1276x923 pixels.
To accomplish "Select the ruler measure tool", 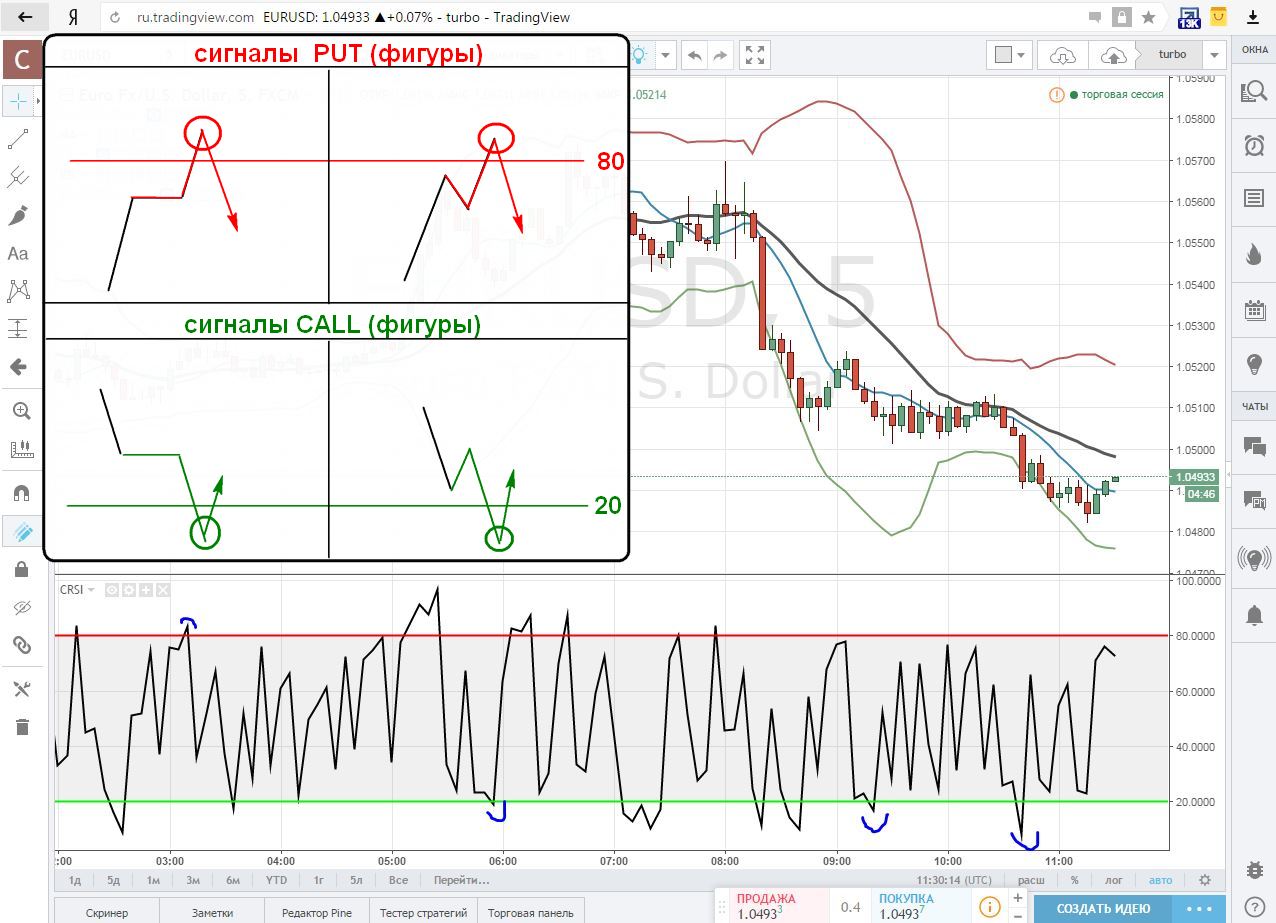I will click(x=21, y=449).
